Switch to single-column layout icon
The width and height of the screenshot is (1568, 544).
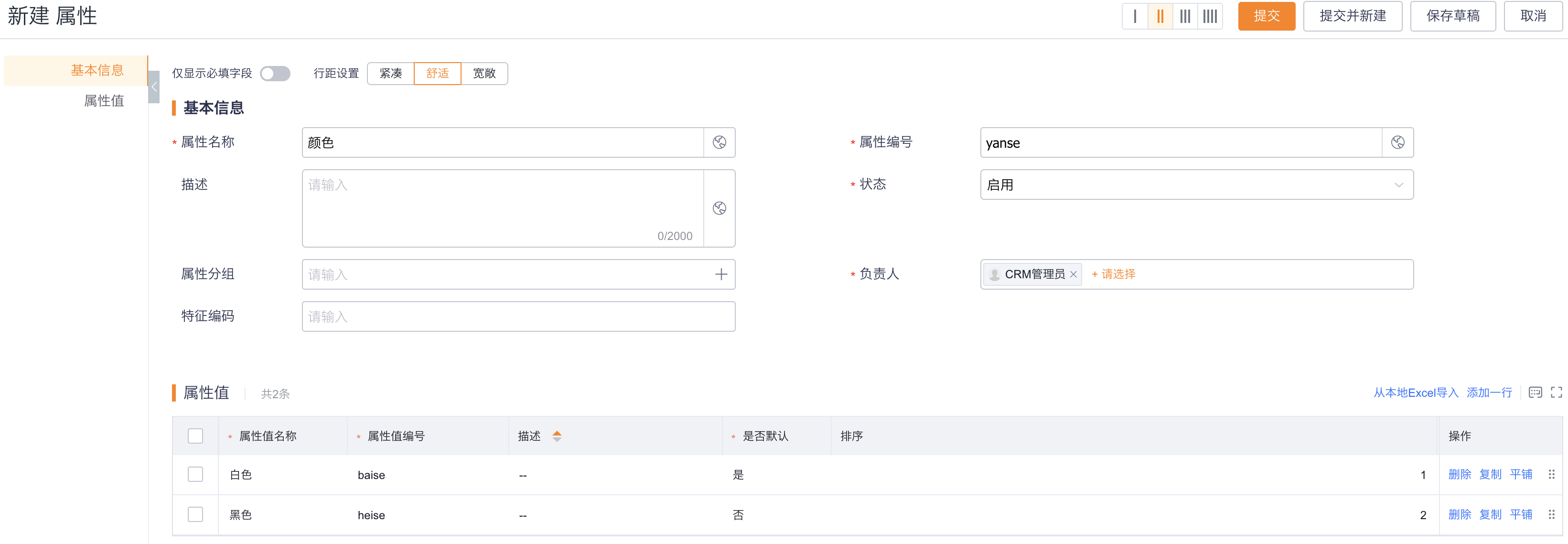click(1135, 16)
